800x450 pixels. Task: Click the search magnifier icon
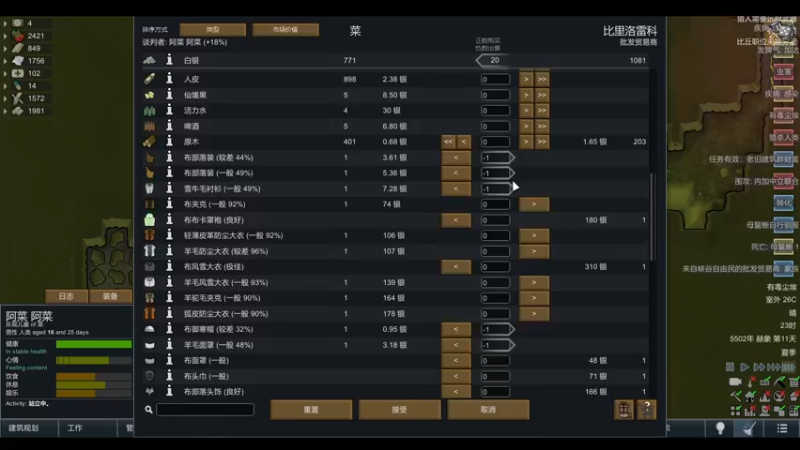pyautogui.click(x=148, y=409)
